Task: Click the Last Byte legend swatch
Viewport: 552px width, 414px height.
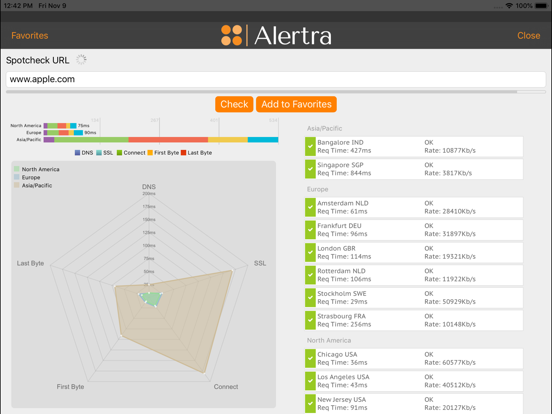Action: [183, 153]
